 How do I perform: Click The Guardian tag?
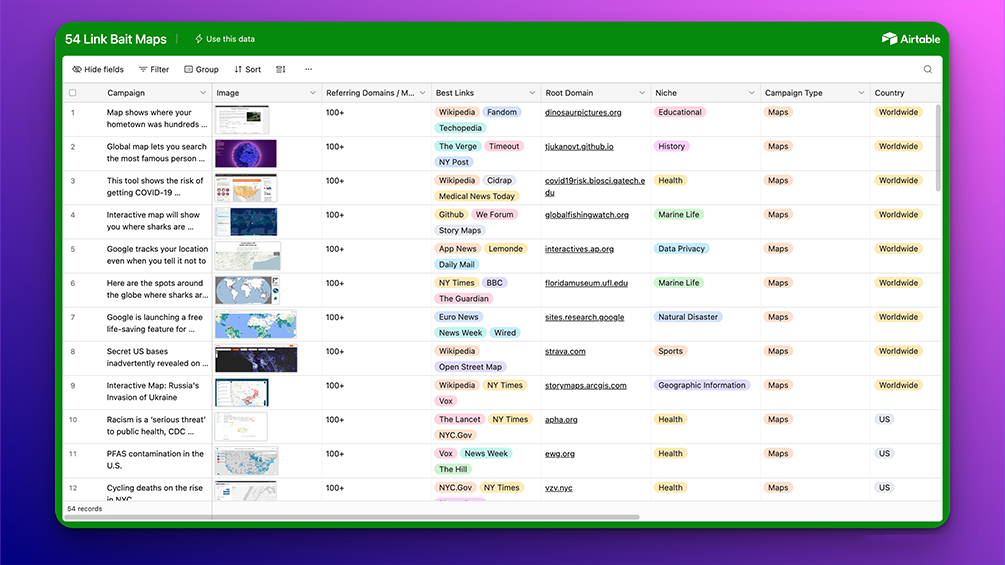(x=463, y=299)
